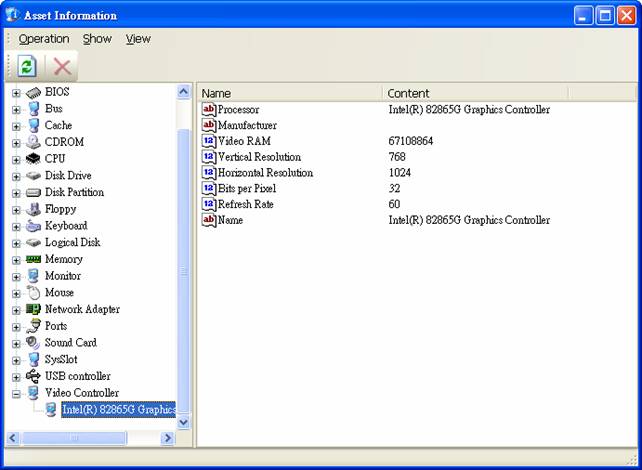Viewport: 642px width, 470px height.
Task: Click the tree scroll up arrow
Action: (x=183, y=92)
